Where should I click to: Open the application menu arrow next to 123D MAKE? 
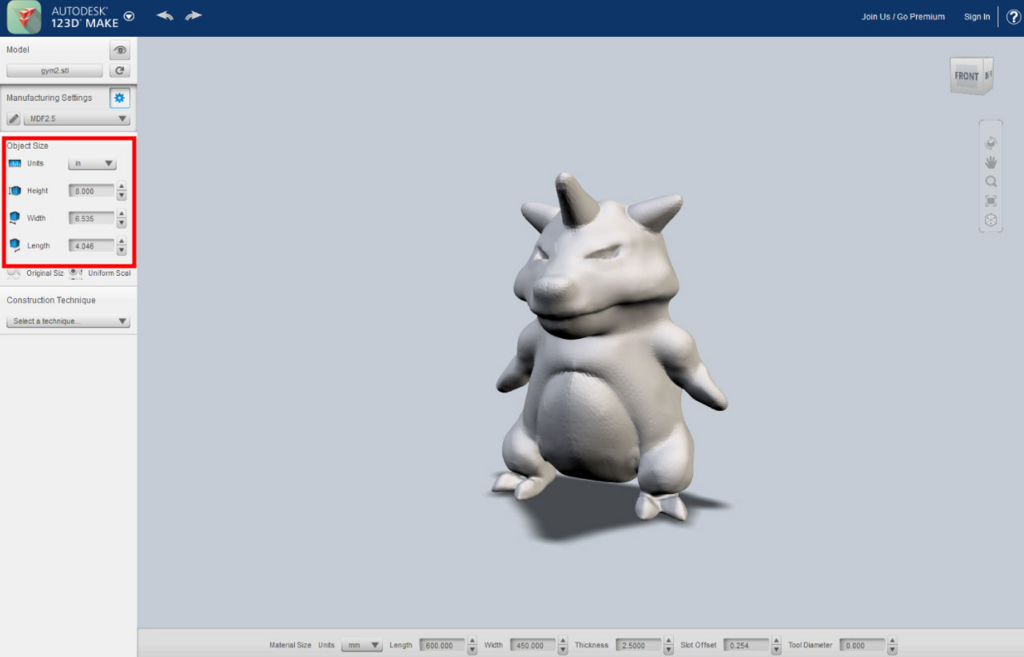coord(129,16)
